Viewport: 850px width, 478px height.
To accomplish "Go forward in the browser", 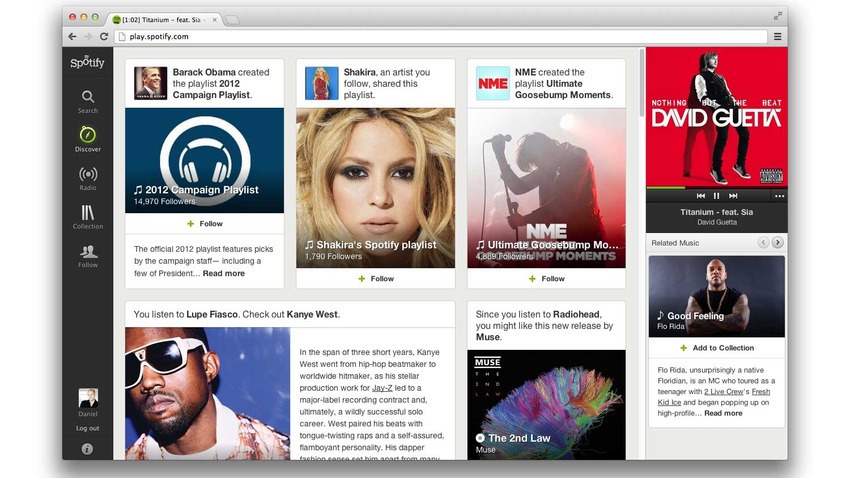I will coord(88,36).
